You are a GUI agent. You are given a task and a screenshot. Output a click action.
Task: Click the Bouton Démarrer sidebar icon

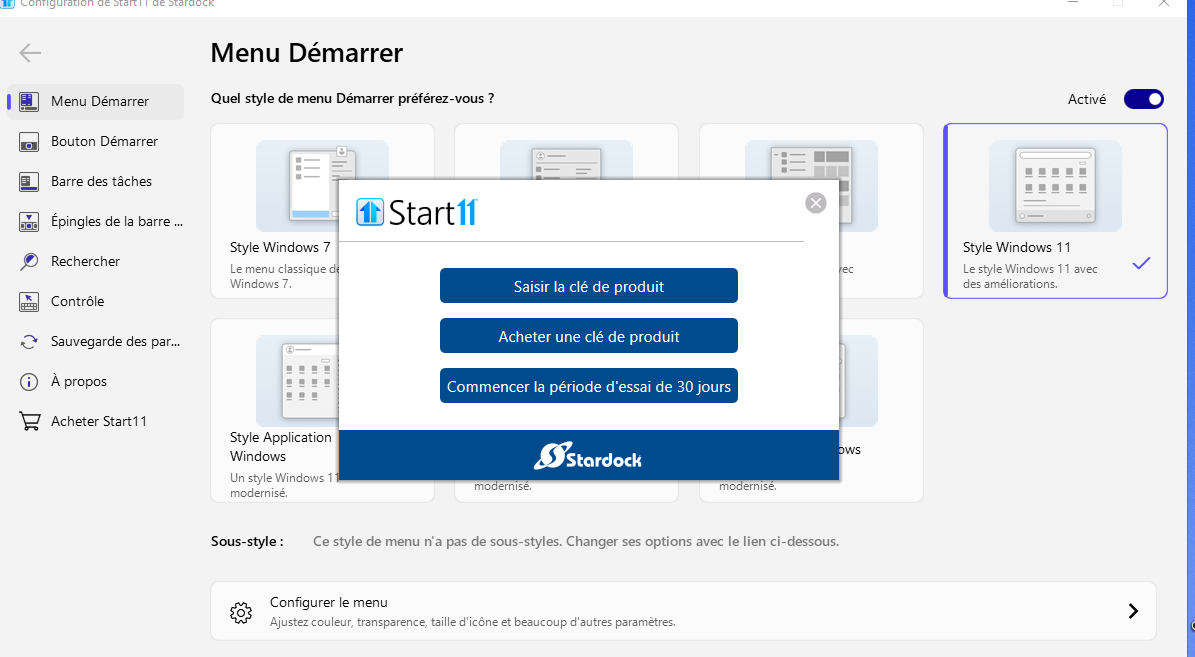click(x=29, y=142)
